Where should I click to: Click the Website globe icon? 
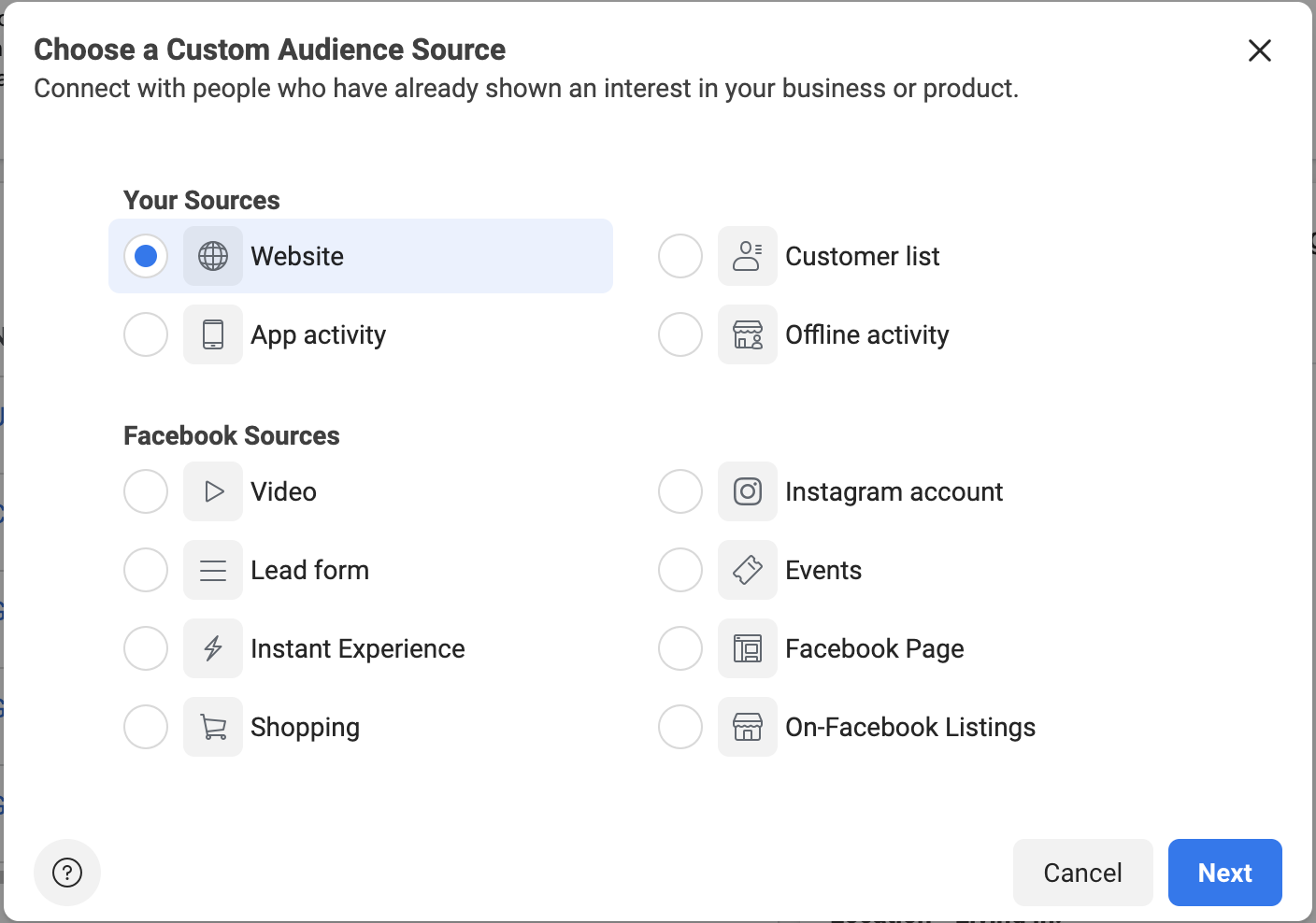tap(213, 256)
